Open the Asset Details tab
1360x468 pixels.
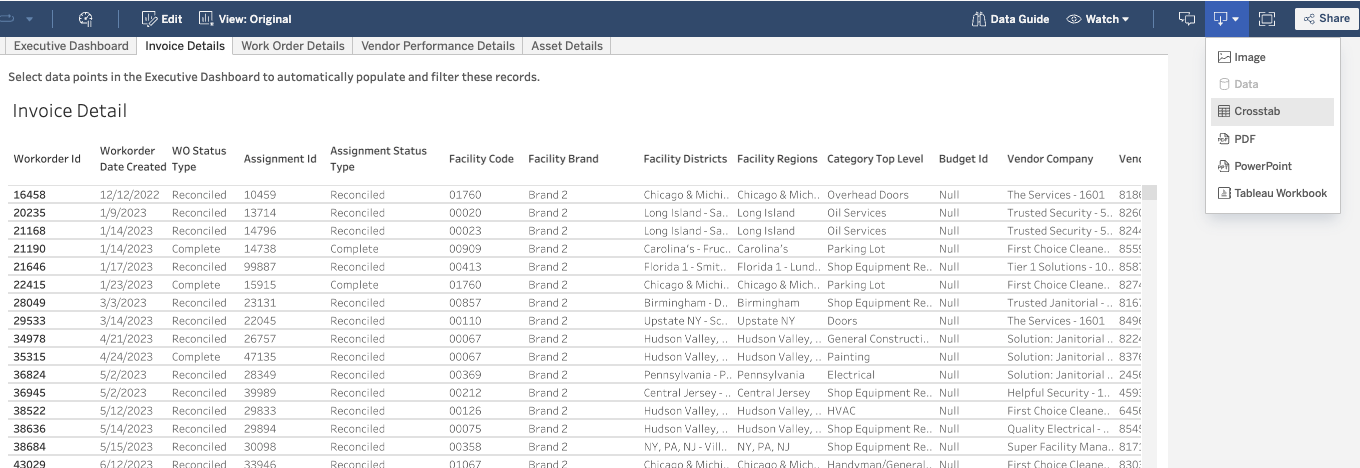pos(567,46)
